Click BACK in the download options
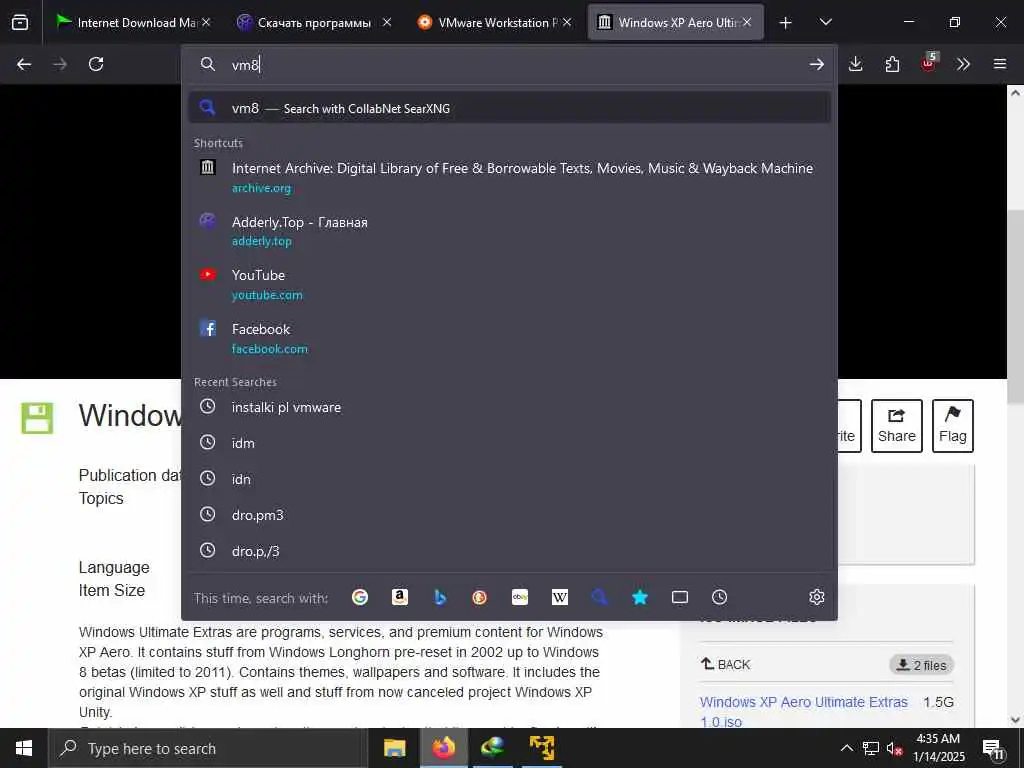Screen dimensions: 1024x768 [726, 664]
